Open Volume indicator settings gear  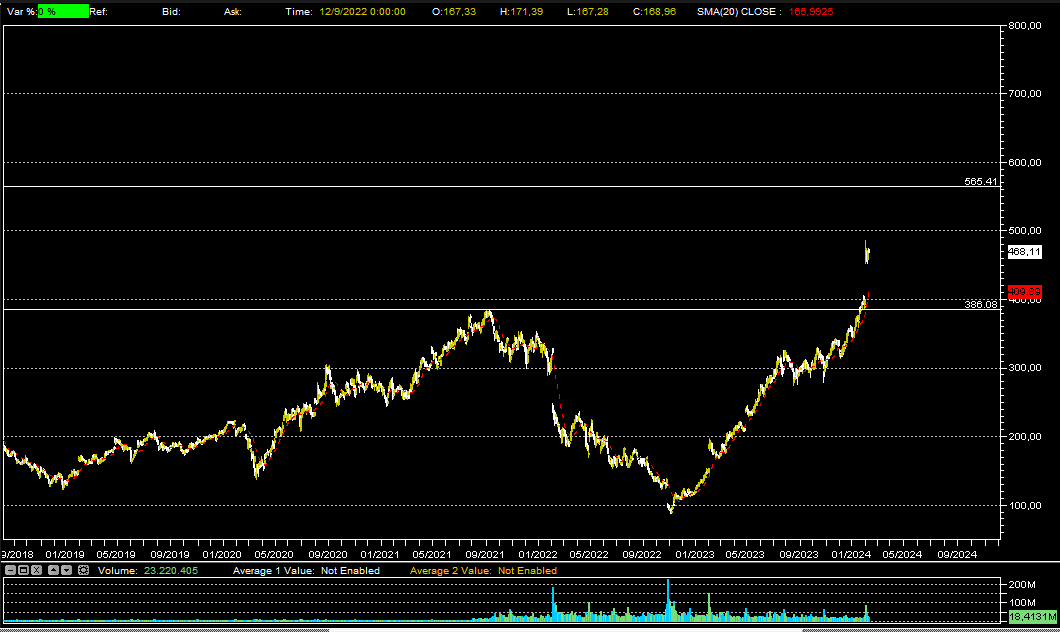tap(84, 570)
